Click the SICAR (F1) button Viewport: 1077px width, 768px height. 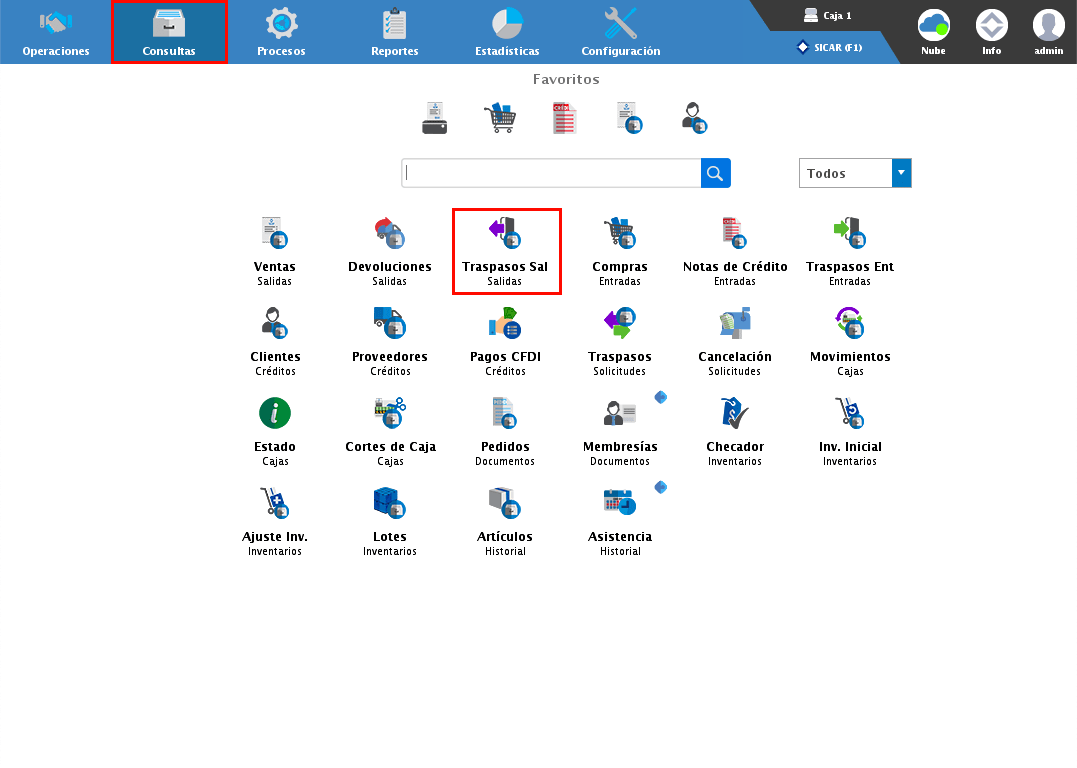coord(830,47)
